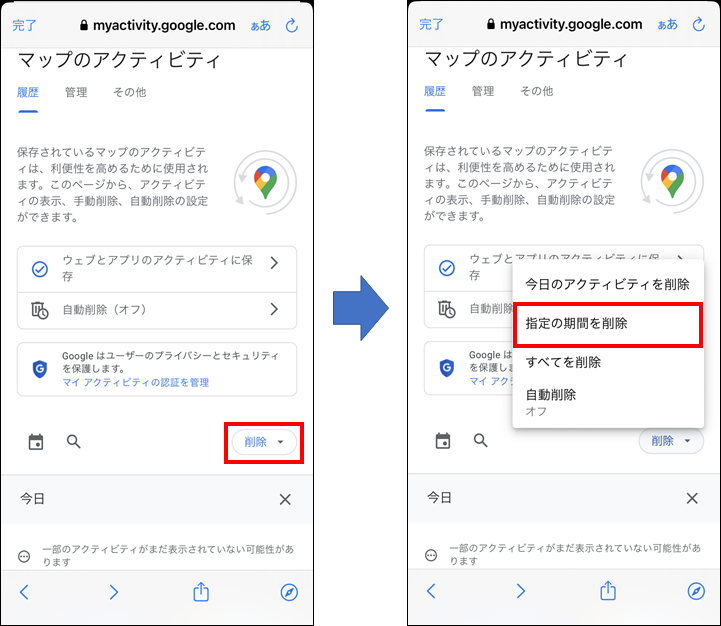Switch to その他 tab in right screenshot
The width and height of the screenshot is (721, 626).
click(x=537, y=91)
